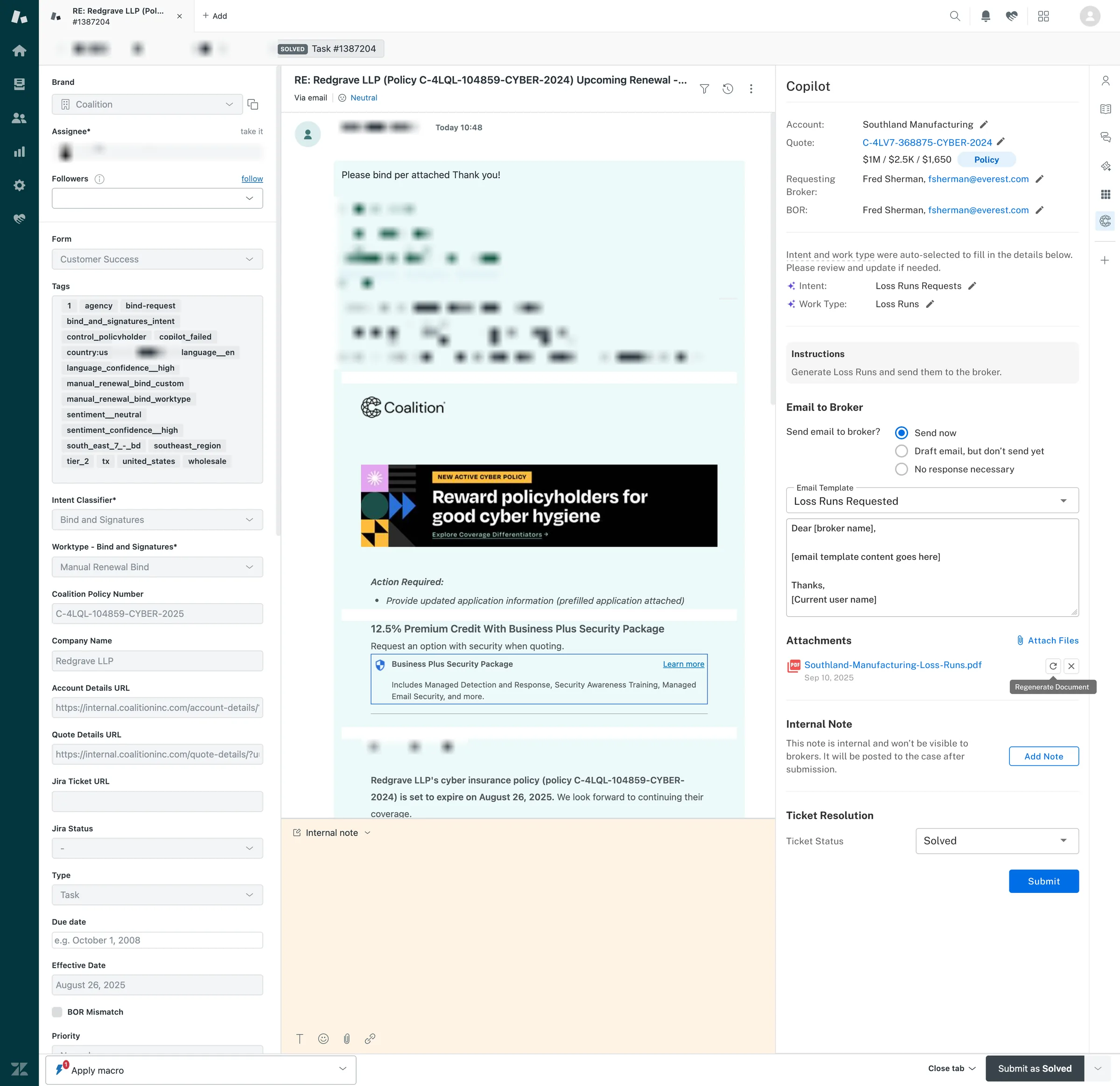
Task: Remove the Southland loss runs attachment
Action: pyautogui.click(x=1071, y=666)
